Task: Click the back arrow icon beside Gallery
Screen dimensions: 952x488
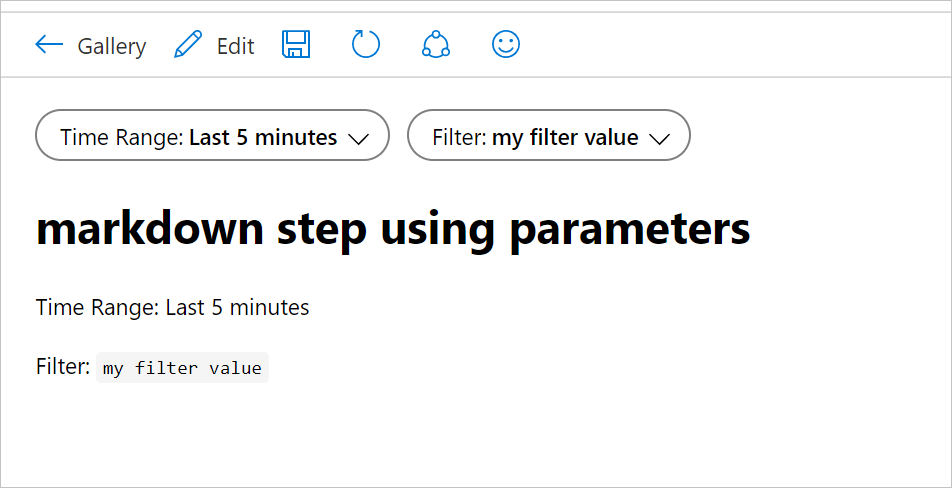Action: 49,45
